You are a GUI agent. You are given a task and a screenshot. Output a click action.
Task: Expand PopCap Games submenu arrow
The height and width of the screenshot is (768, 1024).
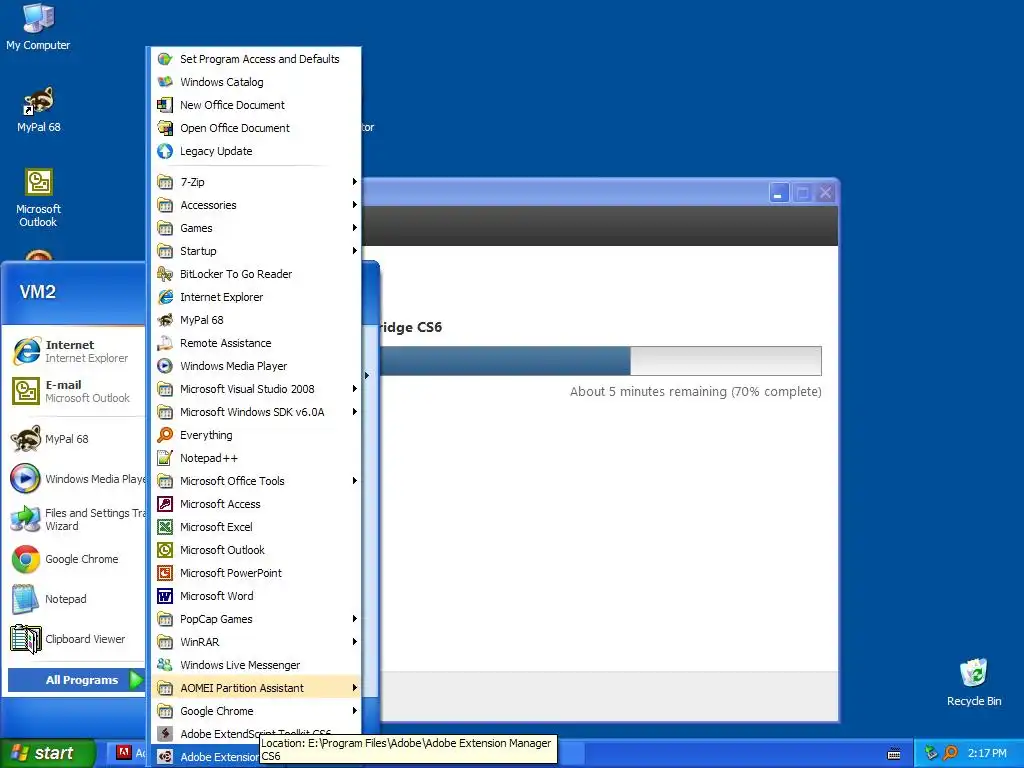coord(355,618)
